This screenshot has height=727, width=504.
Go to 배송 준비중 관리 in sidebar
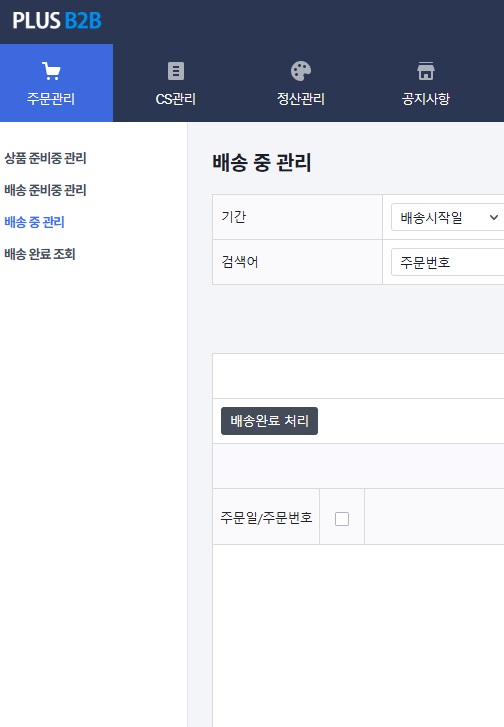[45, 190]
